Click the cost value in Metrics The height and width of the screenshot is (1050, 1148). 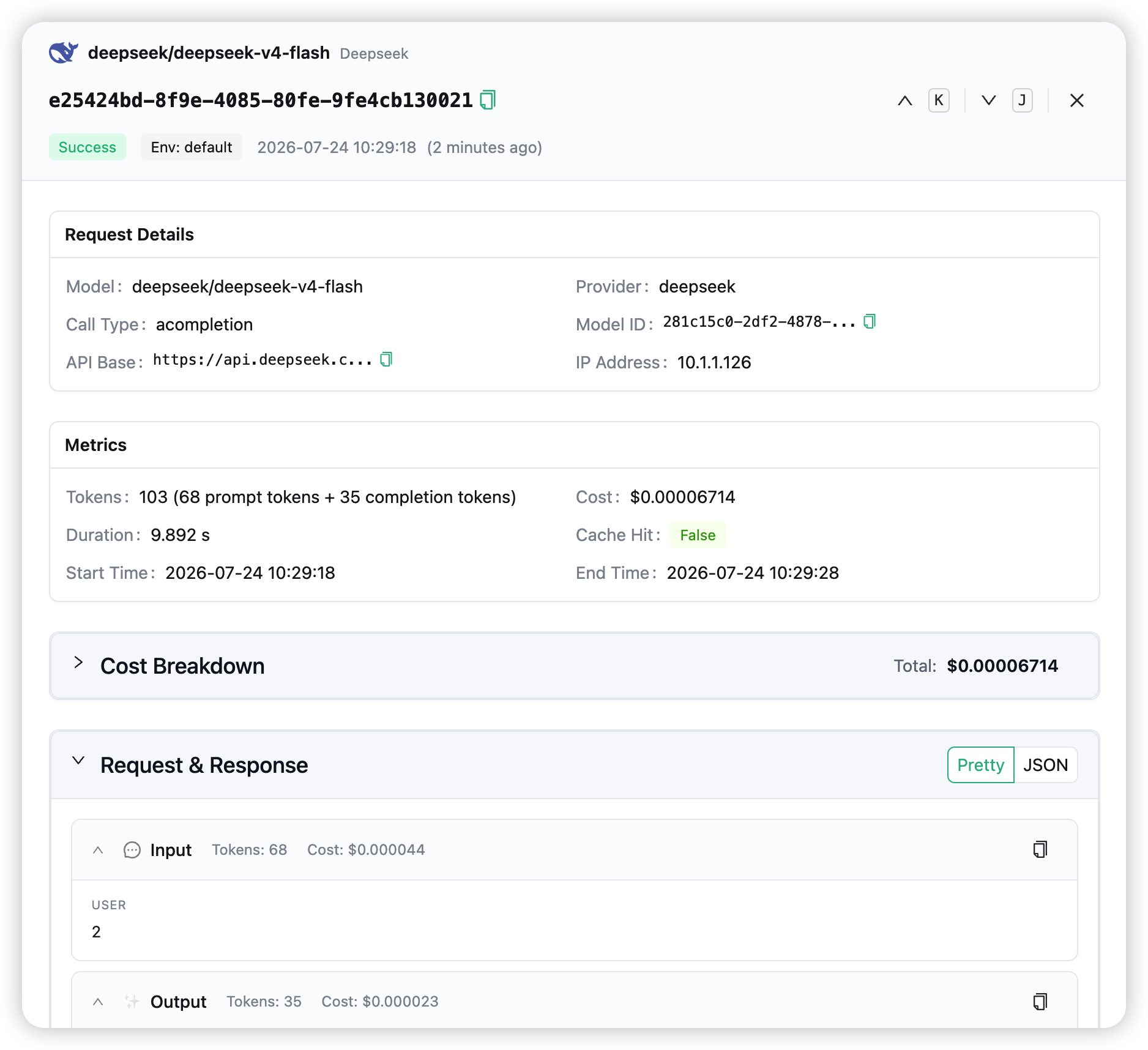[x=683, y=497]
